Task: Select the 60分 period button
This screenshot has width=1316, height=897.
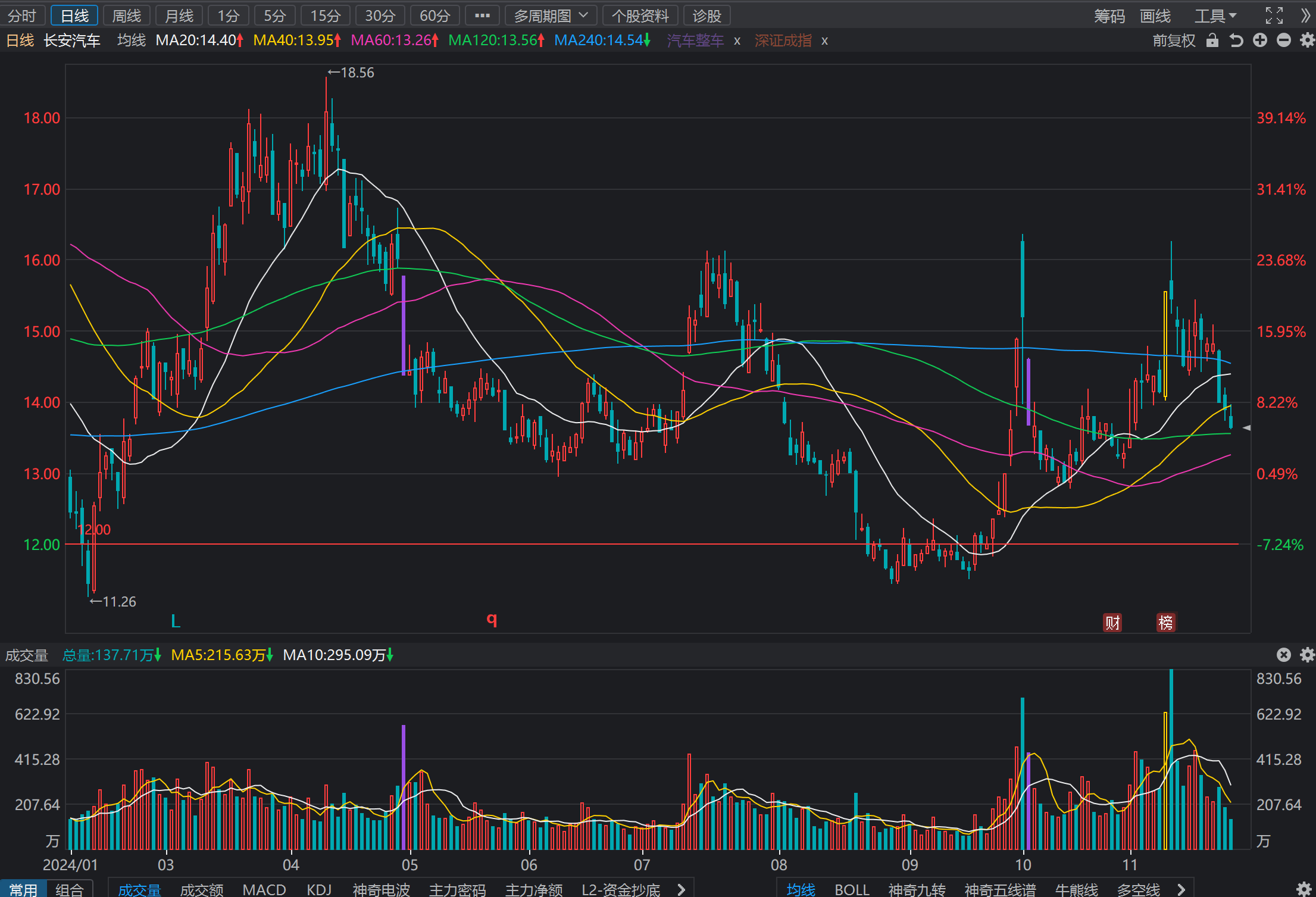Action: click(435, 16)
